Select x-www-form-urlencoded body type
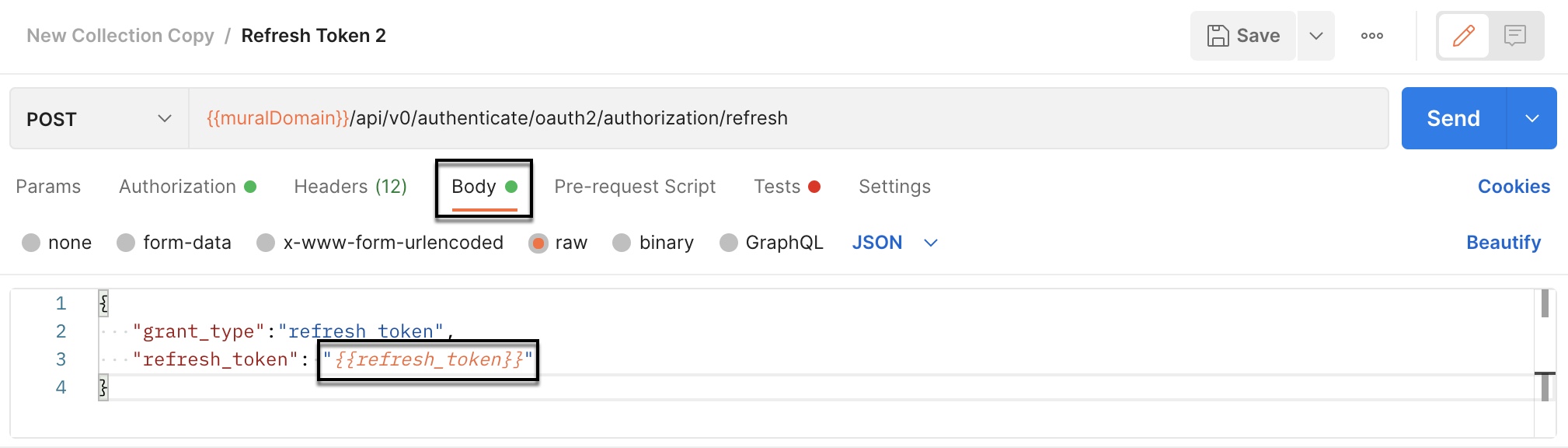 (266, 243)
